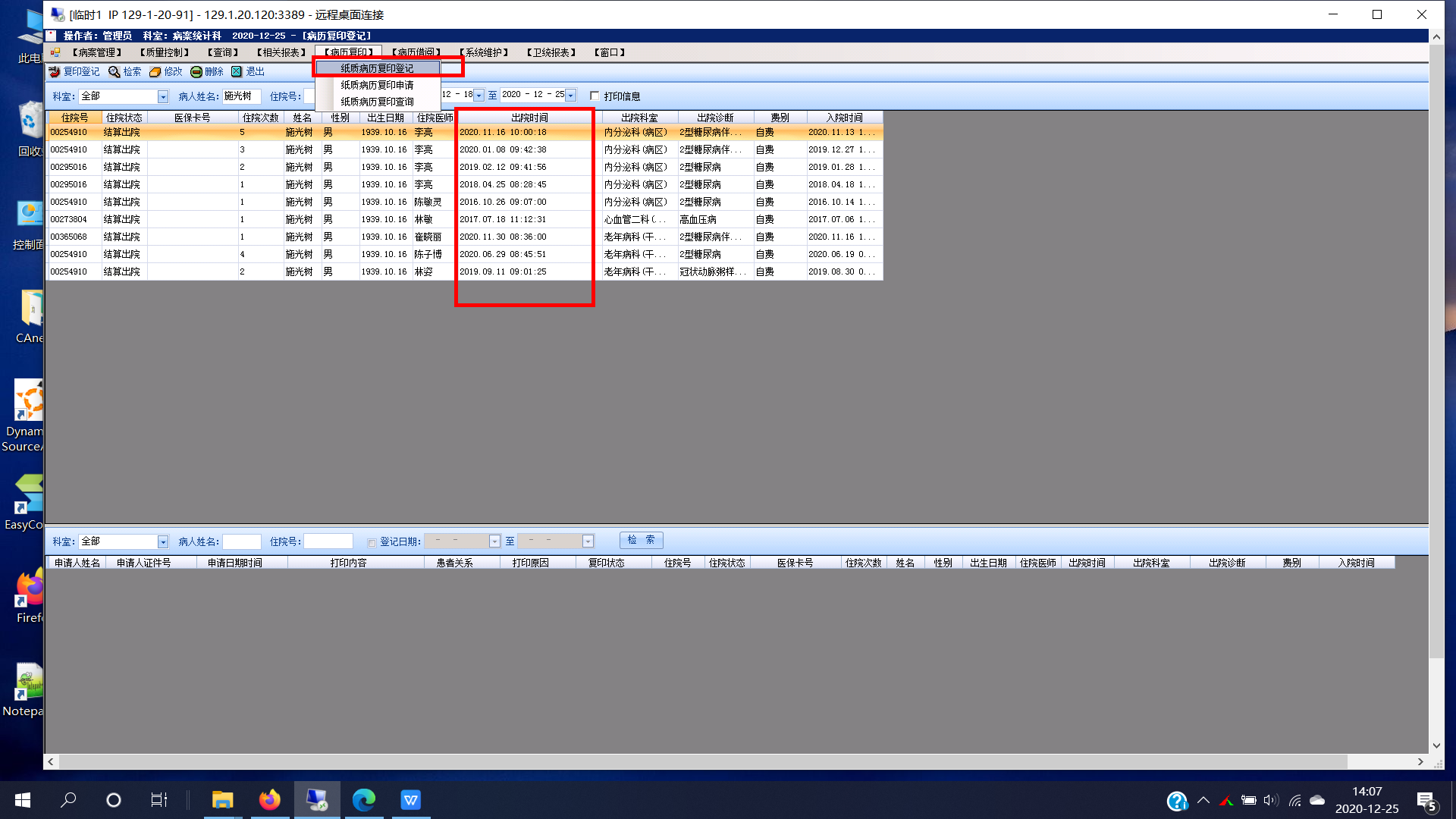This screenshot has width=1456, height=819.
Task: Click the 复印登记 toolbar icon
Action: tap(55, 71)
